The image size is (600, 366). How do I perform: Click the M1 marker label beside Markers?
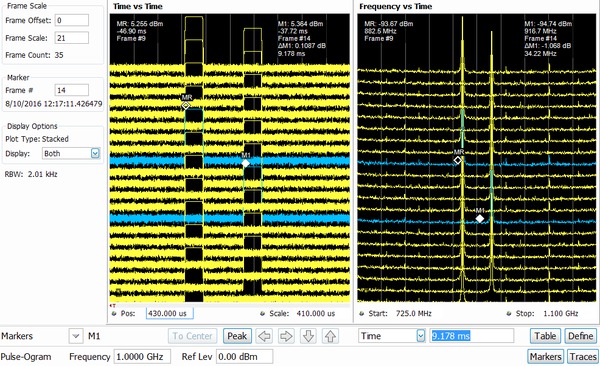(94, 336)
